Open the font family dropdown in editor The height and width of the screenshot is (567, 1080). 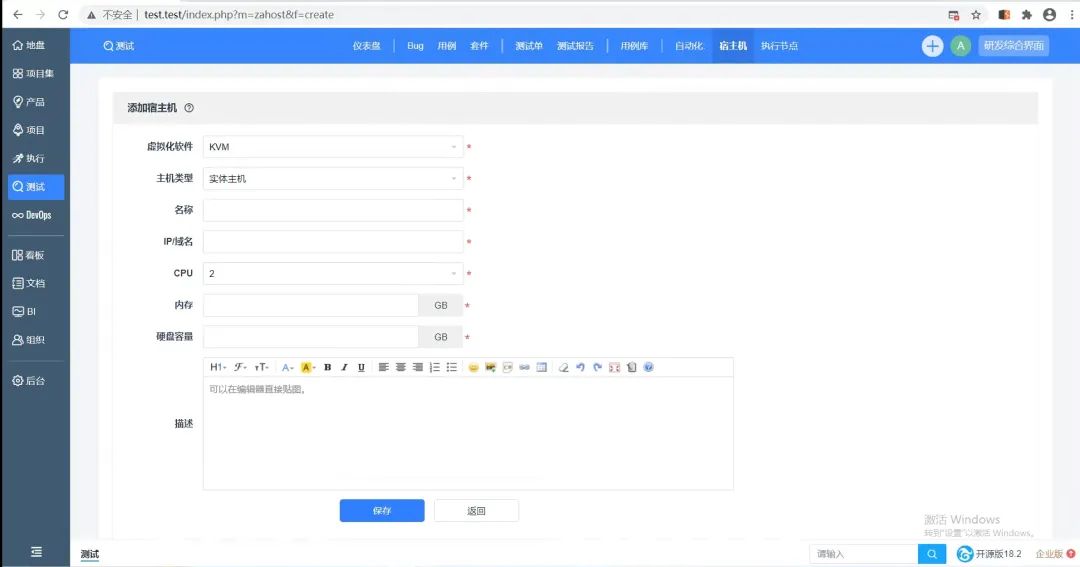(x=240, y=367)
